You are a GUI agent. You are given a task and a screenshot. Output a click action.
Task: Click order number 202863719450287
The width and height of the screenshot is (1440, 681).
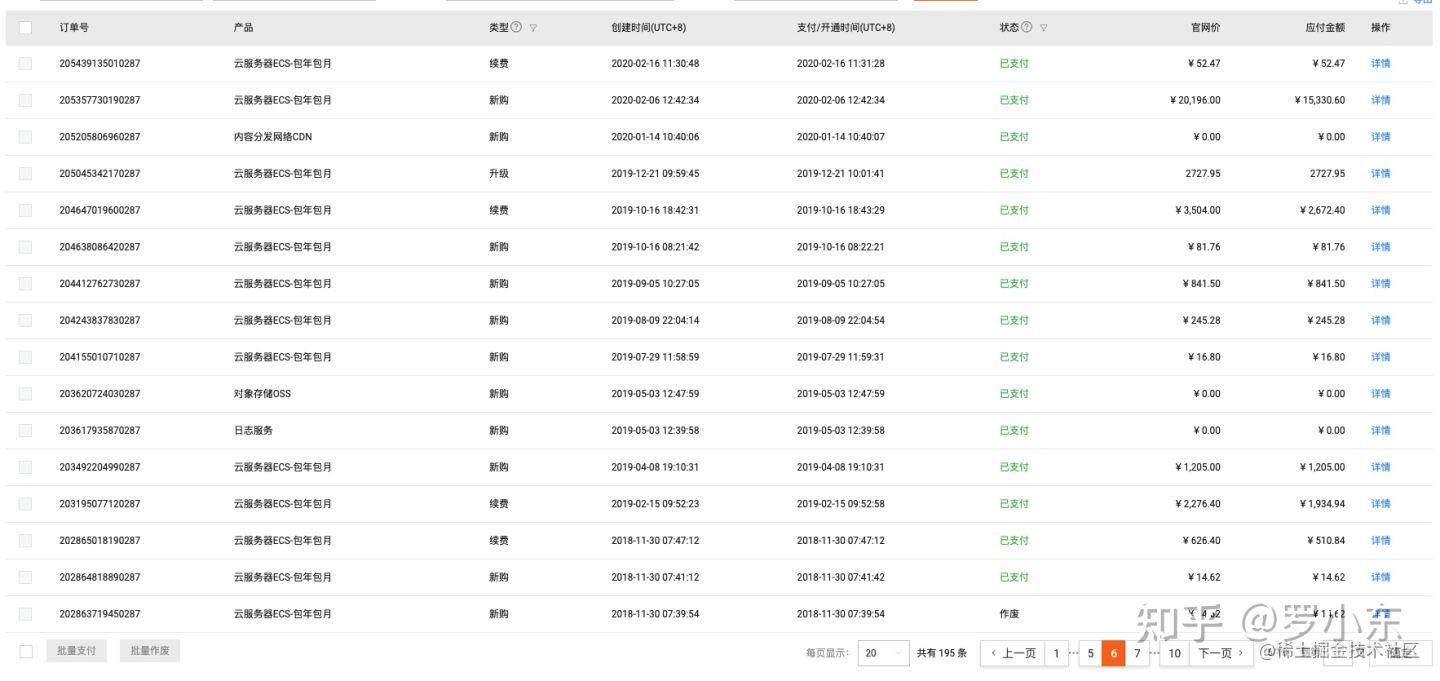[x=100, y=614]
